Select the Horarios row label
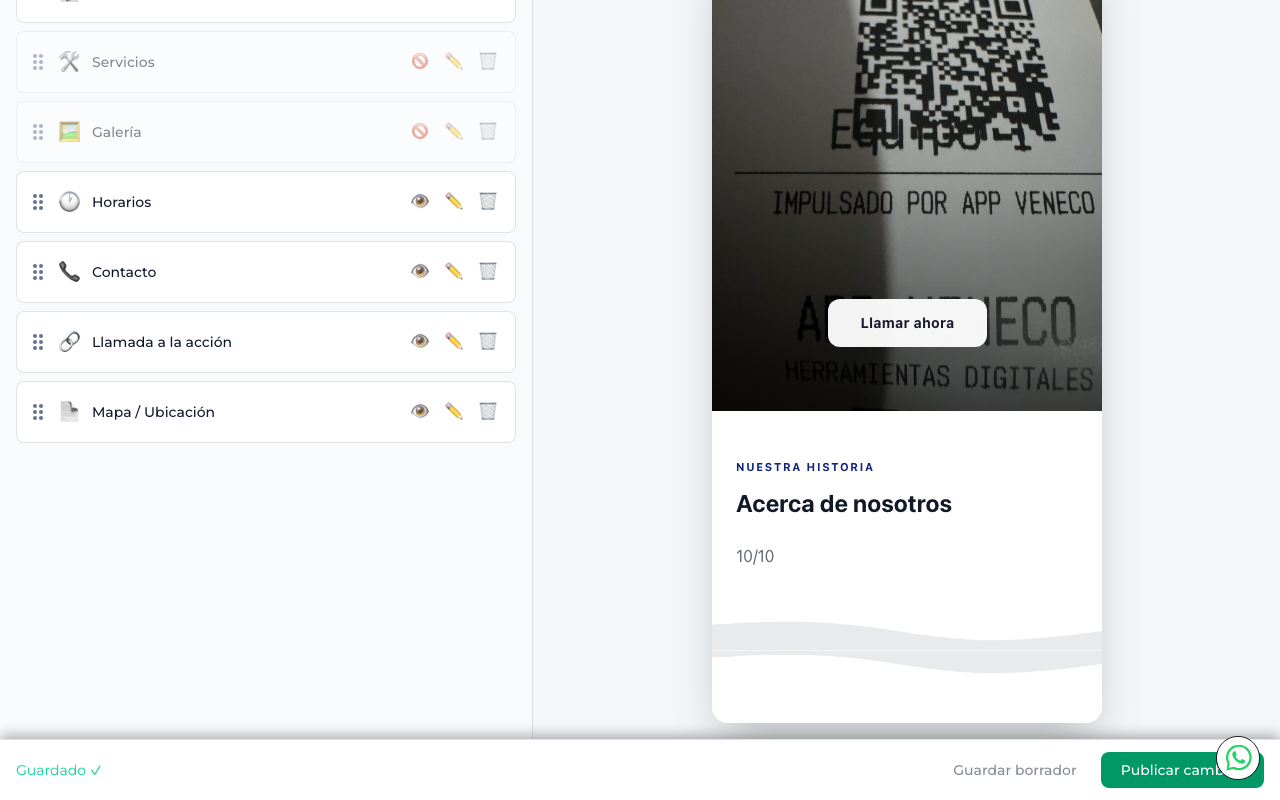 [x=122, y=202]
